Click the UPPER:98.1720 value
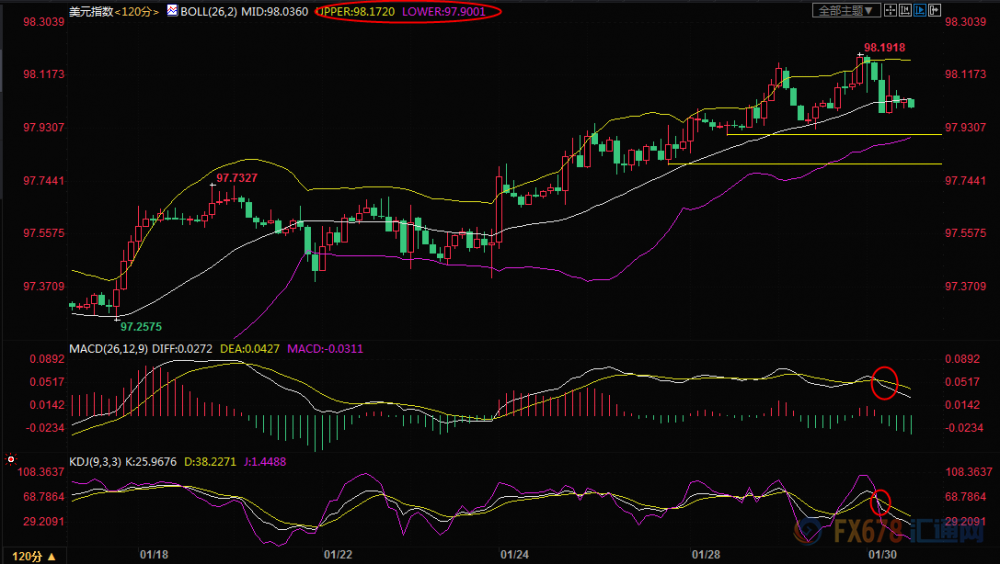 (356, 11)
